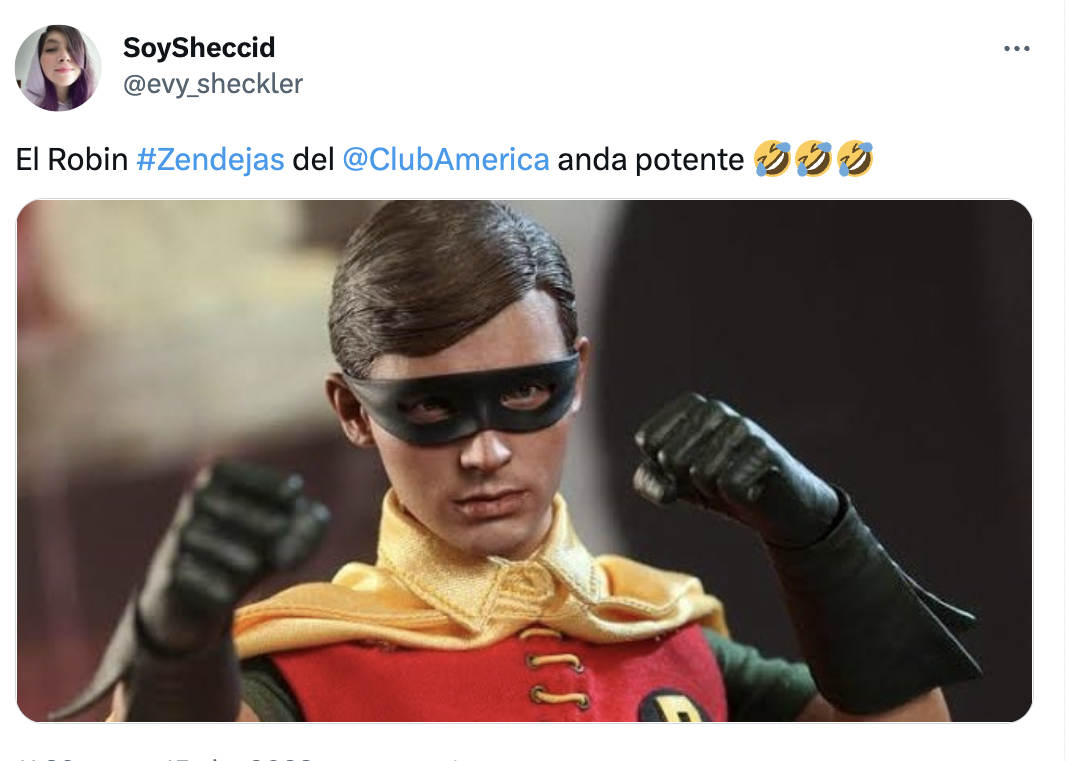The image size is (1068, 761).
Task: Click the first laughing emoji in tweet
Action: [x=772, y=159]
